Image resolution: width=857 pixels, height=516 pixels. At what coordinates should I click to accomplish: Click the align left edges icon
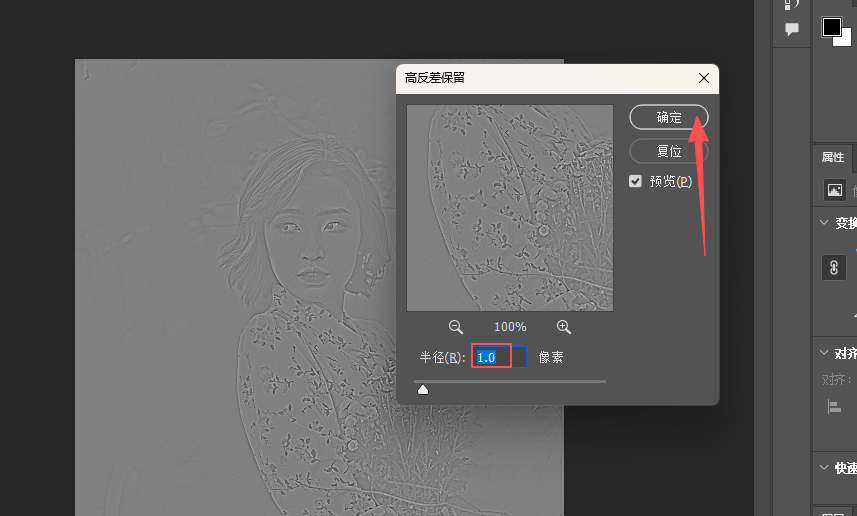point(834,407)
